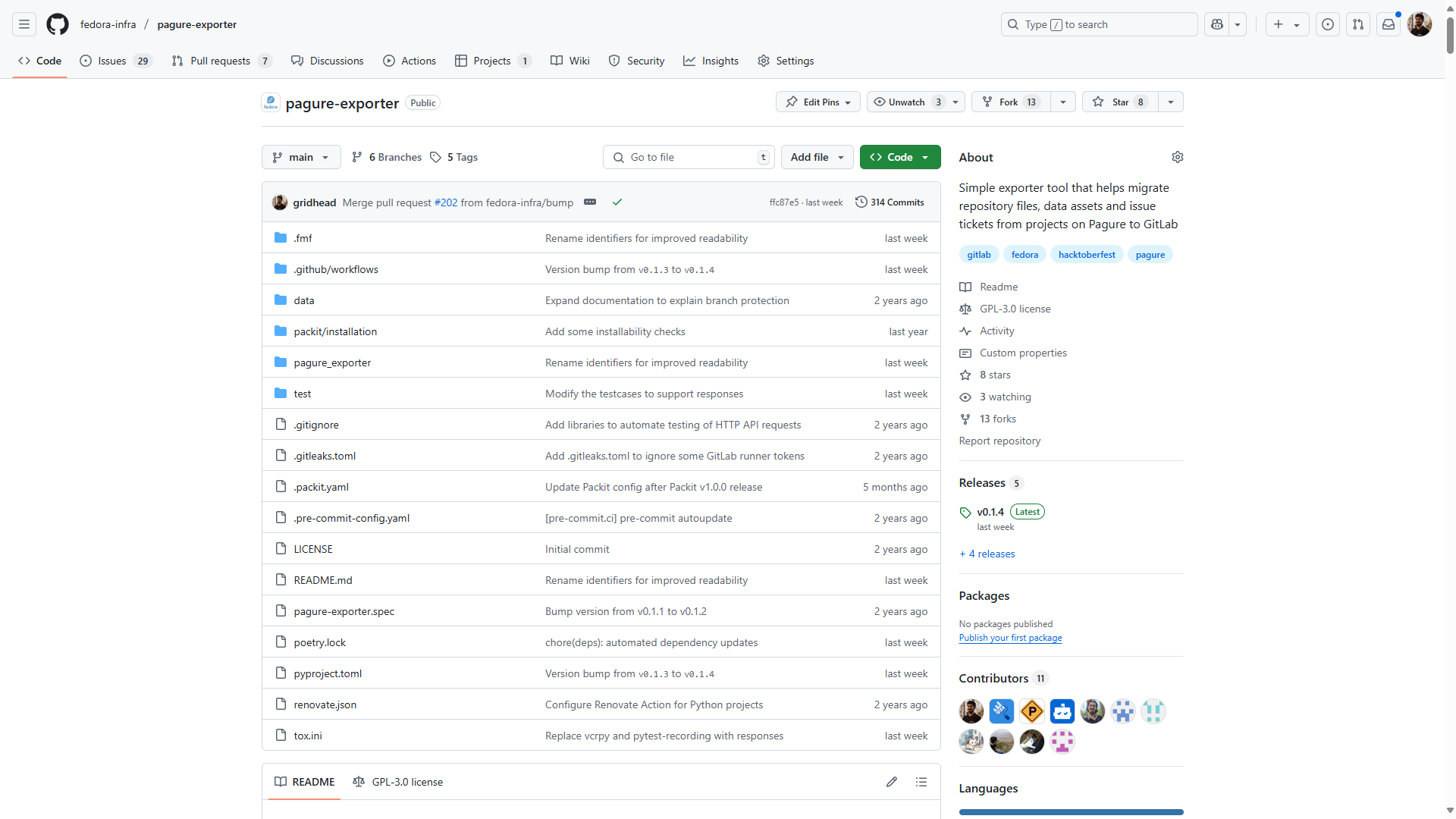
Task: Expand the fork options dropdown arrow
Action: (x=1063, y=102)
